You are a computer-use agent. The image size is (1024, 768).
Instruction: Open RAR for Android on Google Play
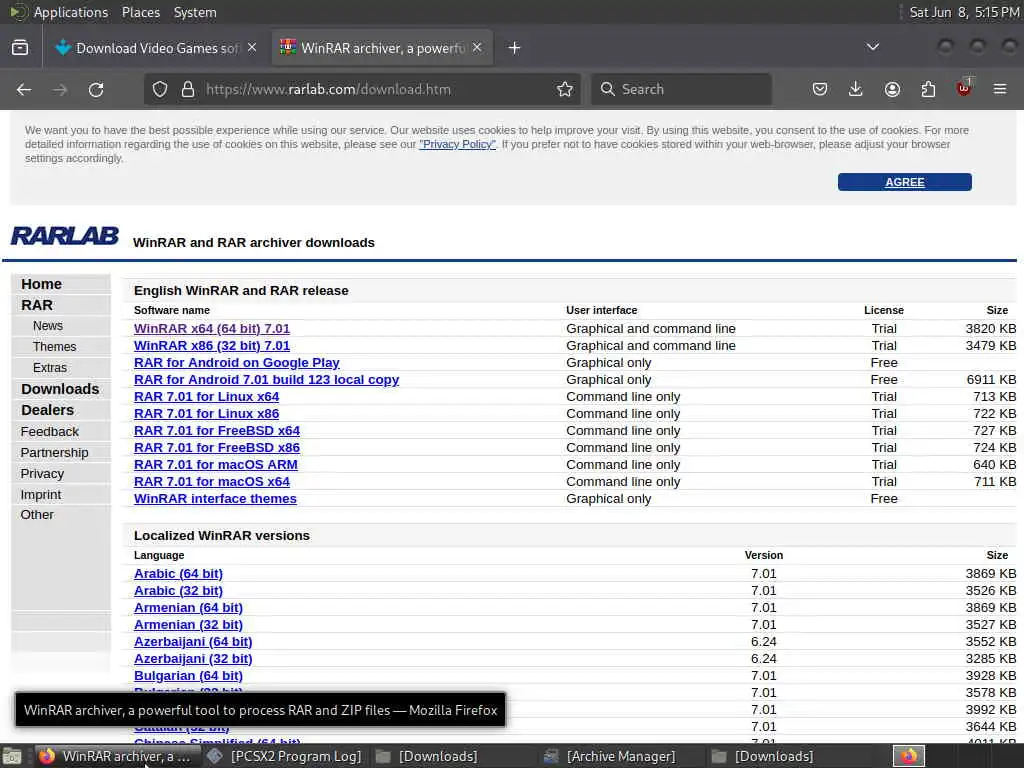236,362
